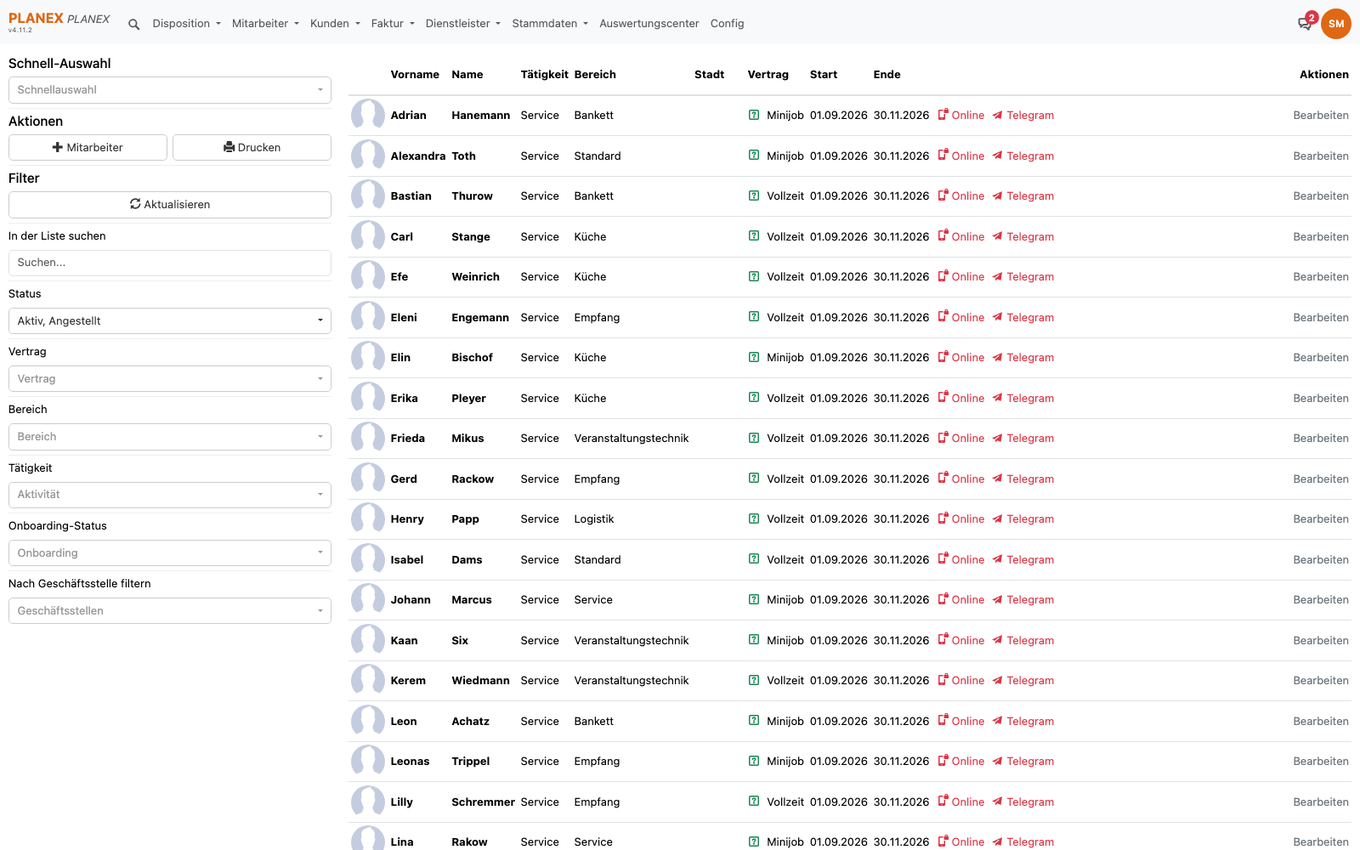The image size is (1360, 850).
Task: Open the Onboarding filter dropdown
Action: (x=170, y=553)
